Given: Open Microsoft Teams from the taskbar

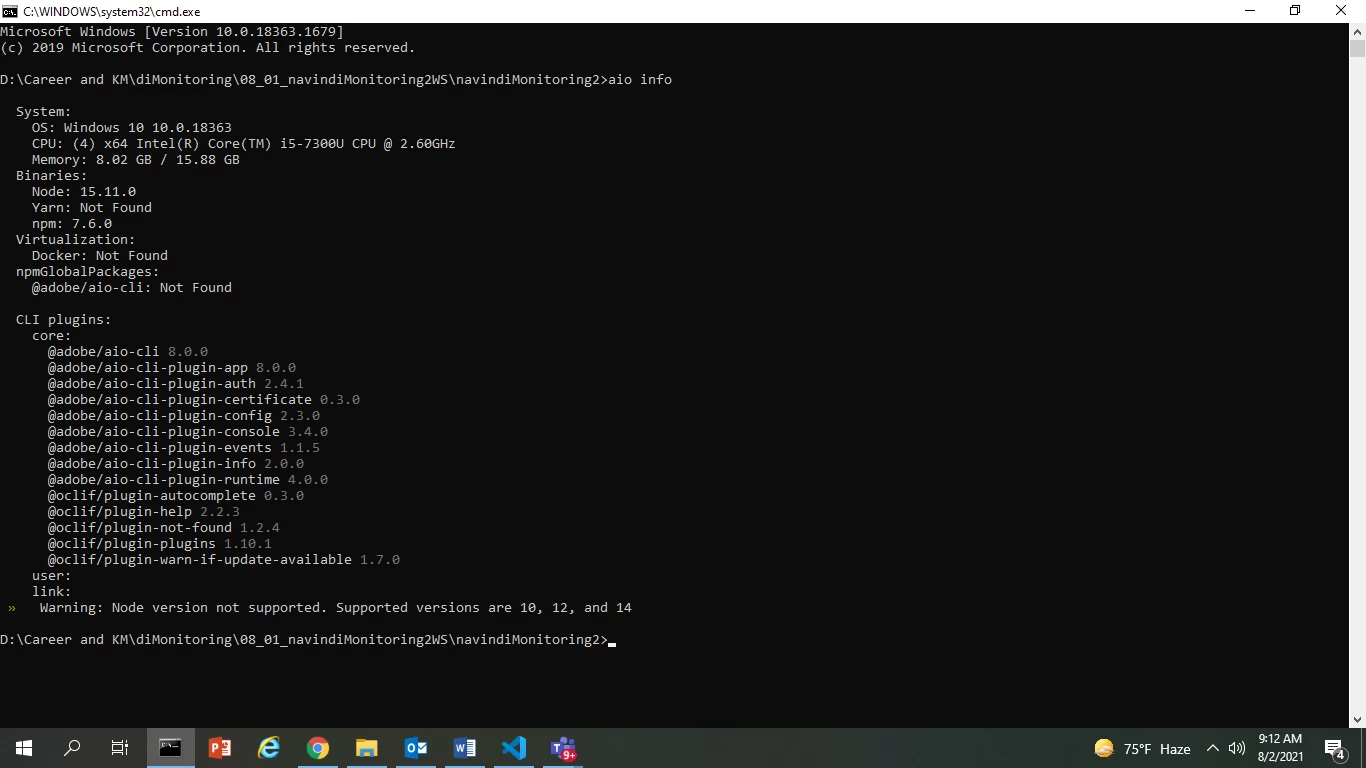Looking at the screenshot, I should [563, 748].
